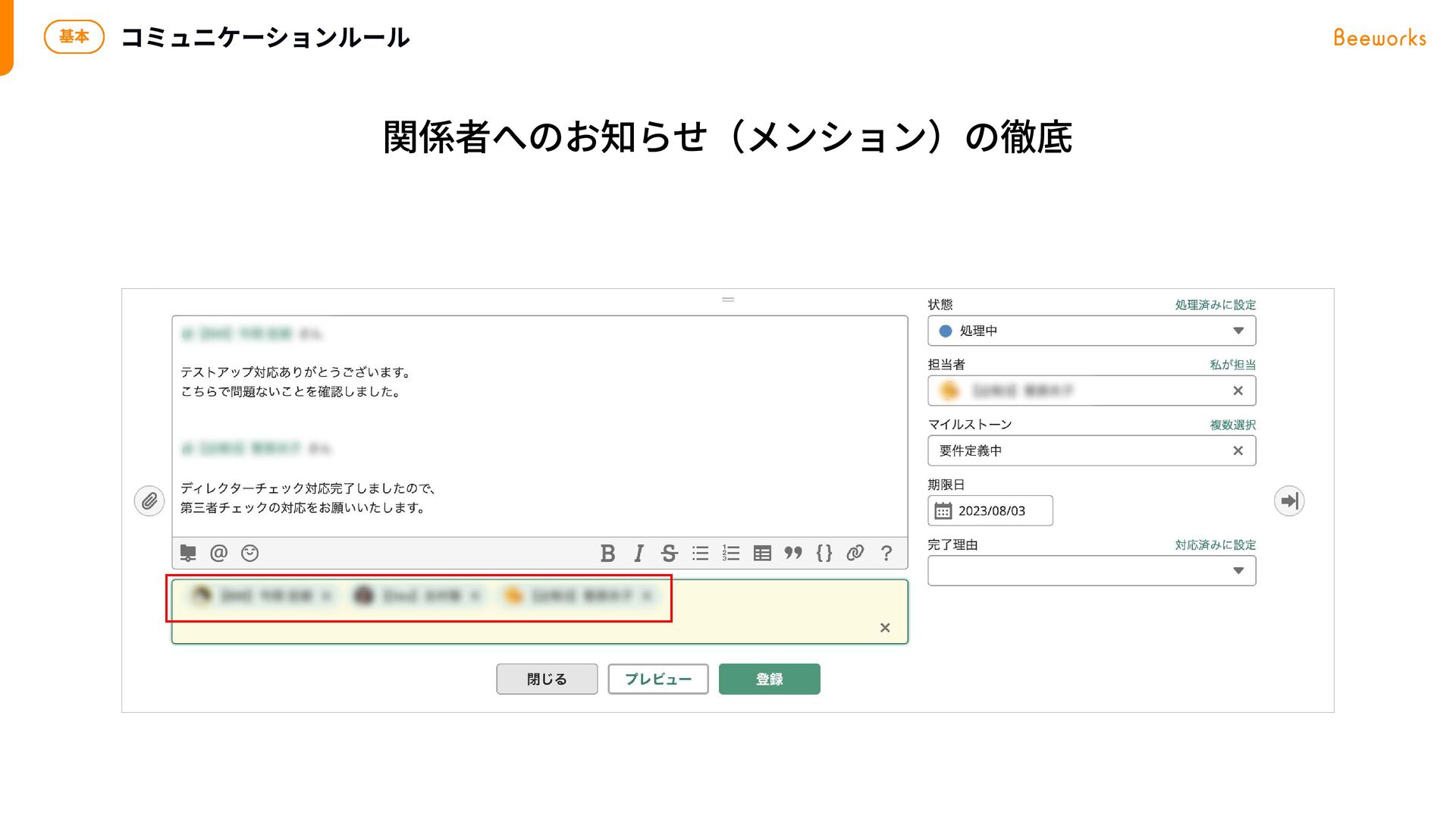Insert a code block with braces icon
Viewport: 1456px width, 819px height.
824,553
